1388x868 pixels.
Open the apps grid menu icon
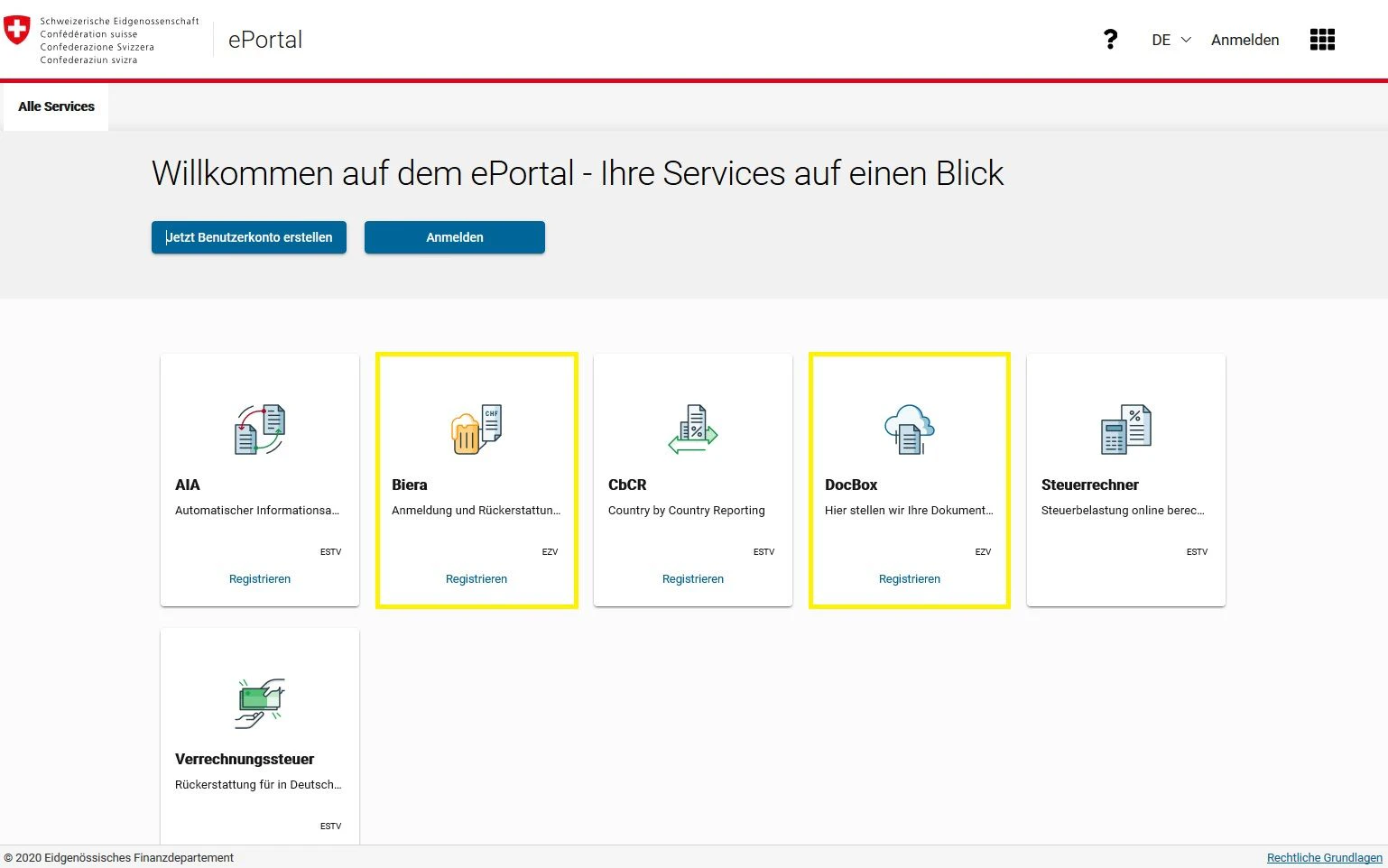[x=1322, y=40]
